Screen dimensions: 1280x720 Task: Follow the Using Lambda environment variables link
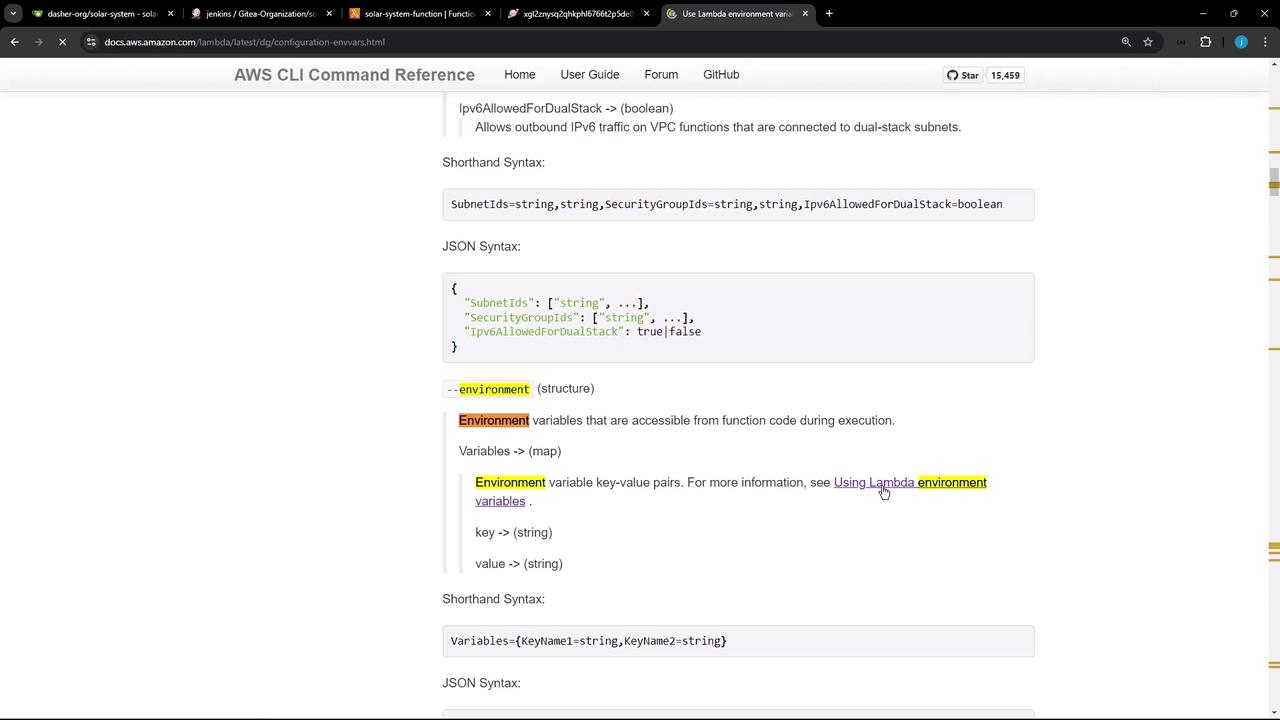point(873,483)
